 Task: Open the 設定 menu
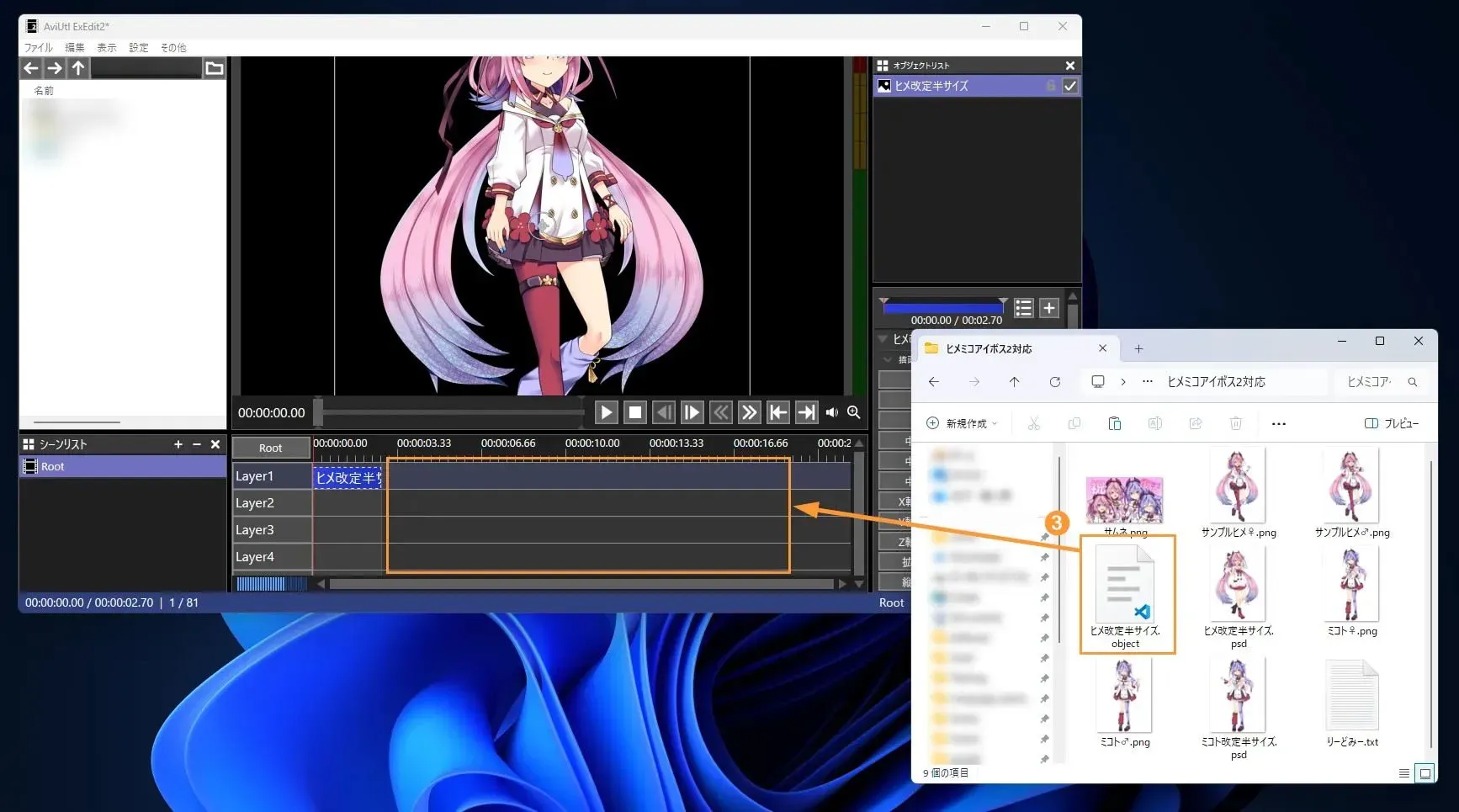(x=139, y=47)
